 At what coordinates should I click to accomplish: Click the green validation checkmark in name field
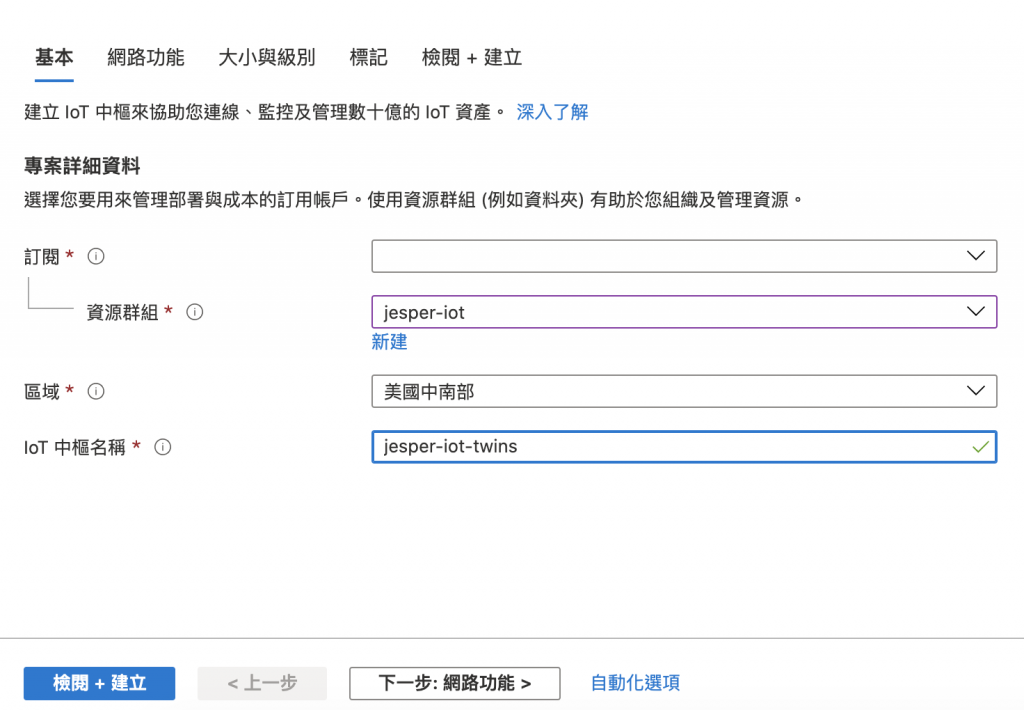(x=980, y=447)
